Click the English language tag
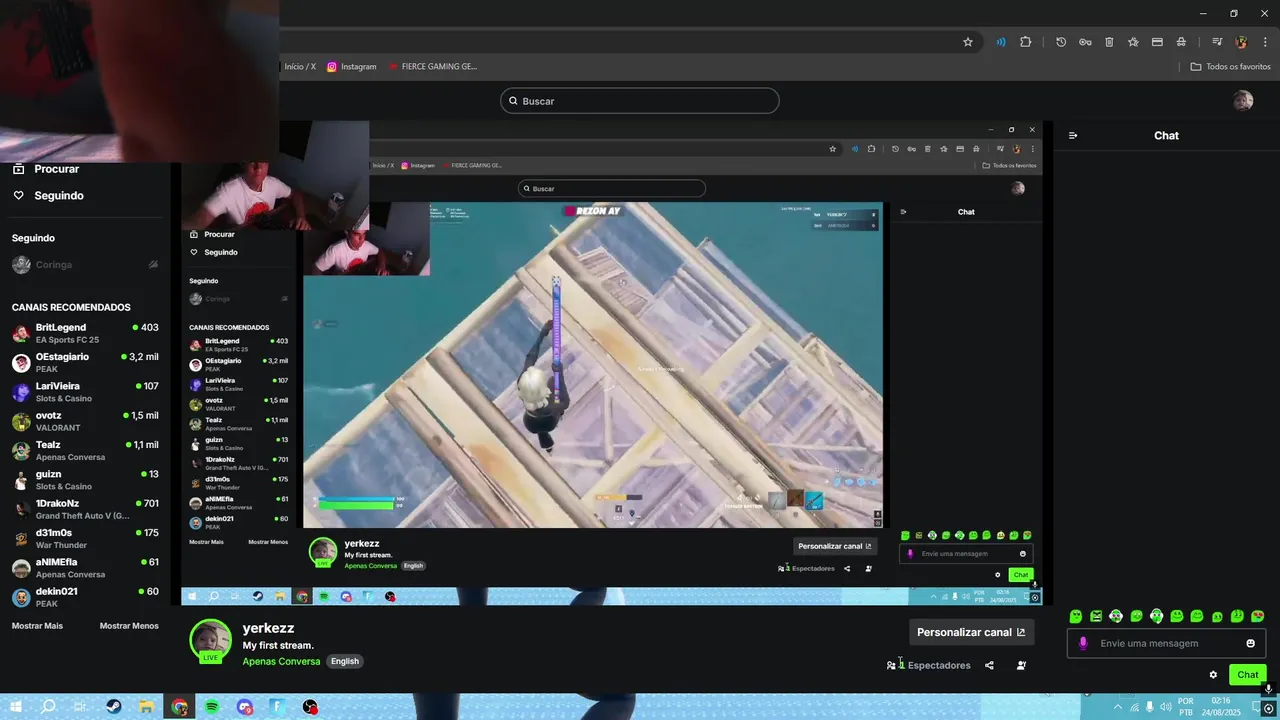This screenshot has height=720, width=1280. [x=345, y=661]
